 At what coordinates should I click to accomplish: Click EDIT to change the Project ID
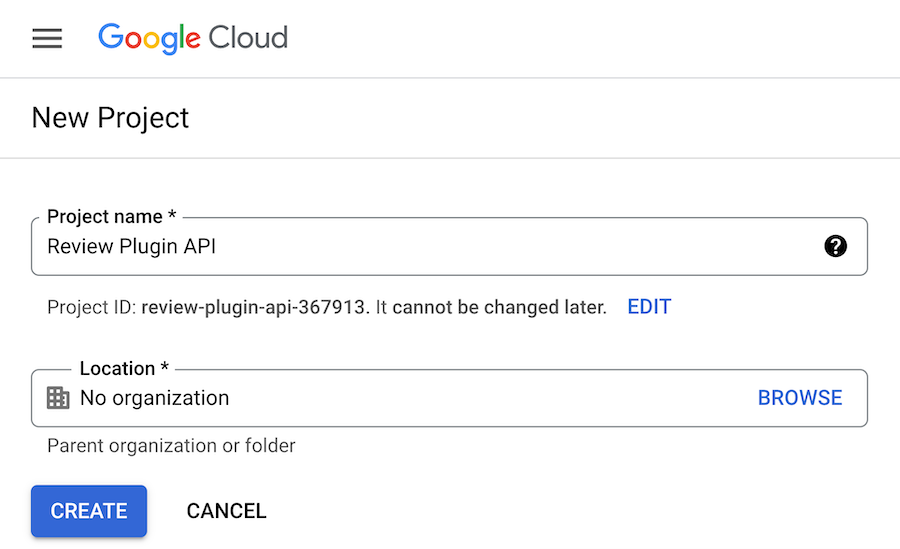649,307
